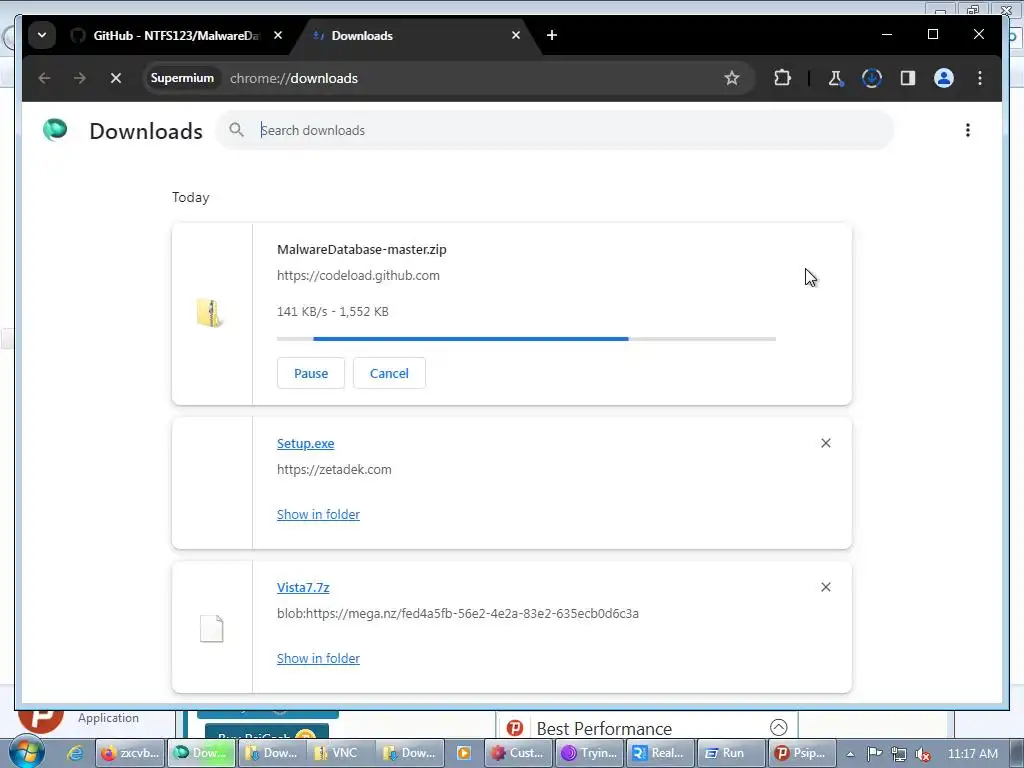Open the Windows Start orb
The image size is (1024, 768).
[25, 753]
